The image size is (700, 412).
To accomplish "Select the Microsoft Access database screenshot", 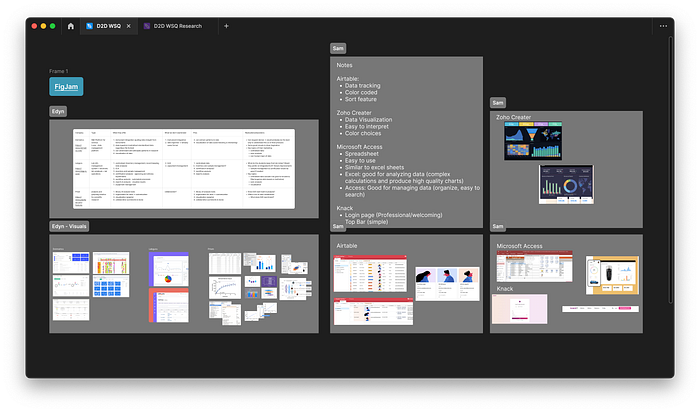I will 534,266.
